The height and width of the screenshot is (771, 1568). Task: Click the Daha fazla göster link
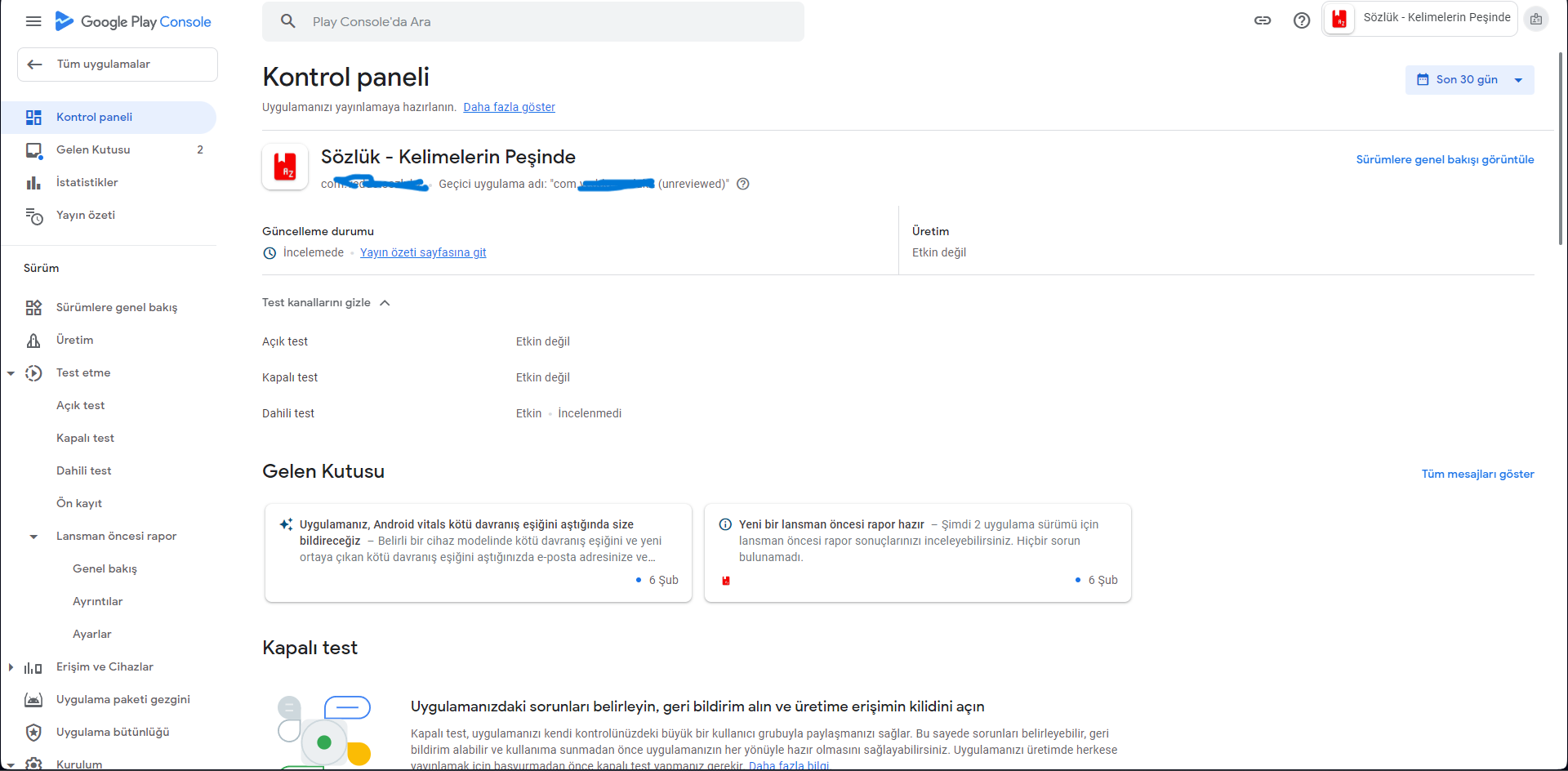pyautogui.click(x=509, y=107)
